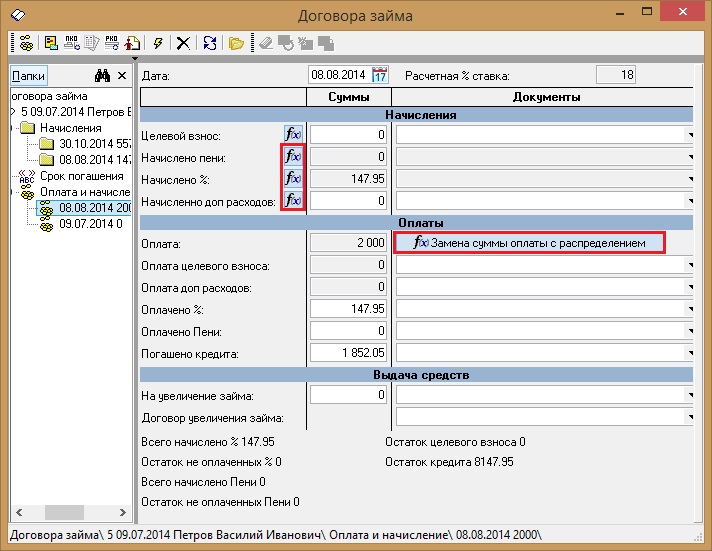Click the person with document toolbar icon
The image size is (712, 551).
tap(132, 43)
